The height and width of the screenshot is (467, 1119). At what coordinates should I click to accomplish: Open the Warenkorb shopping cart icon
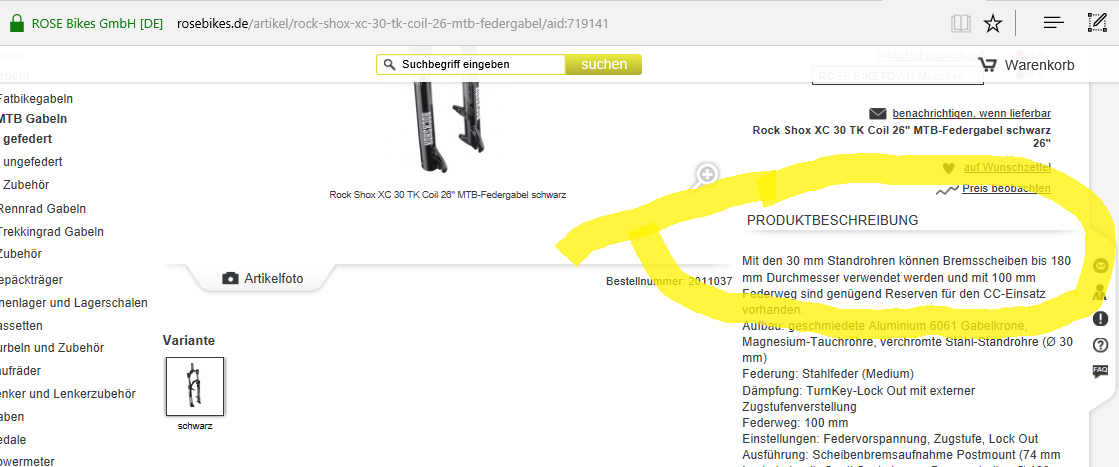pyautogui.click(x=988, y=65)
